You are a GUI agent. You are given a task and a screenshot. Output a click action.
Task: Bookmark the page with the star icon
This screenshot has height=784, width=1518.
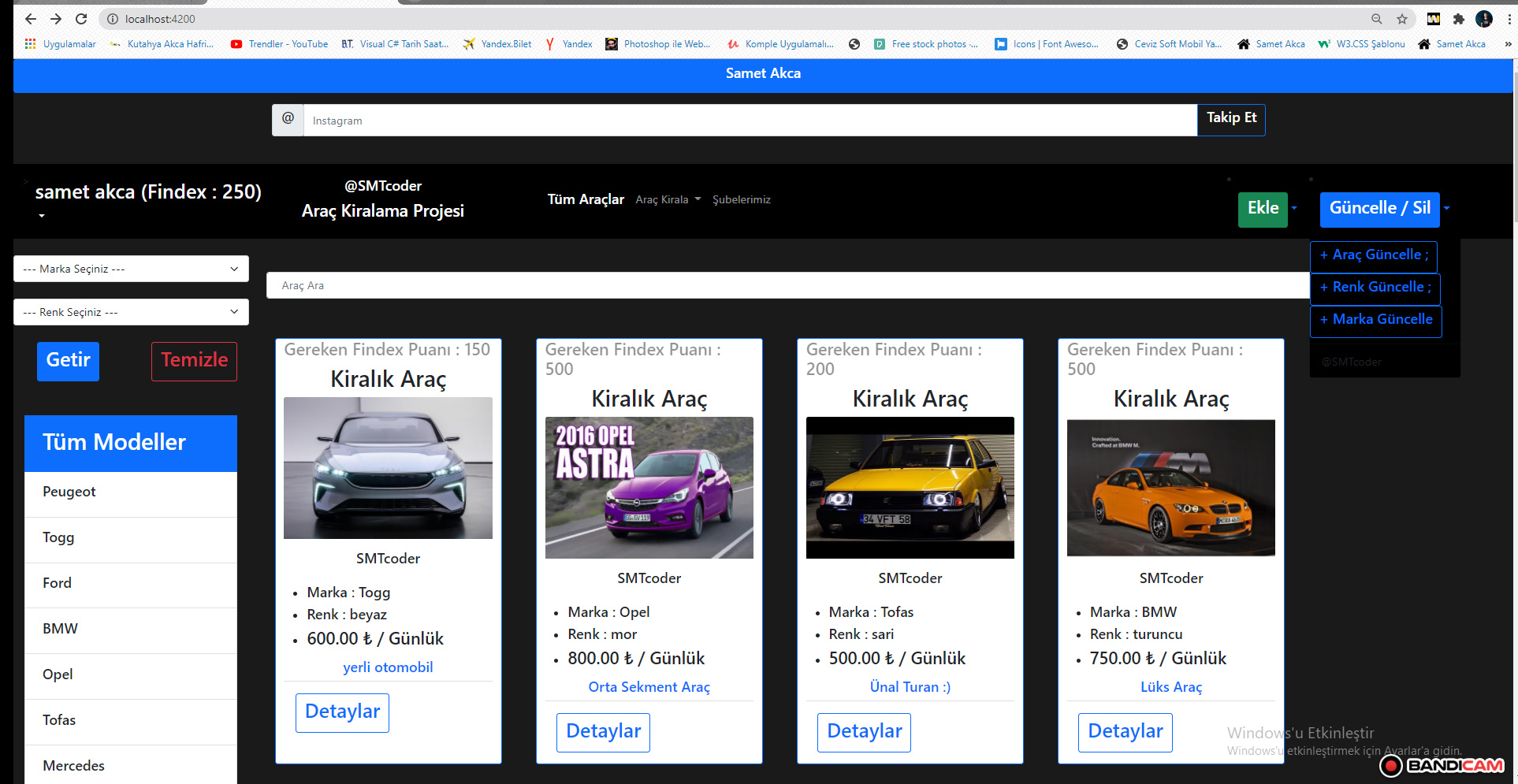click(x=1401, y=18)
